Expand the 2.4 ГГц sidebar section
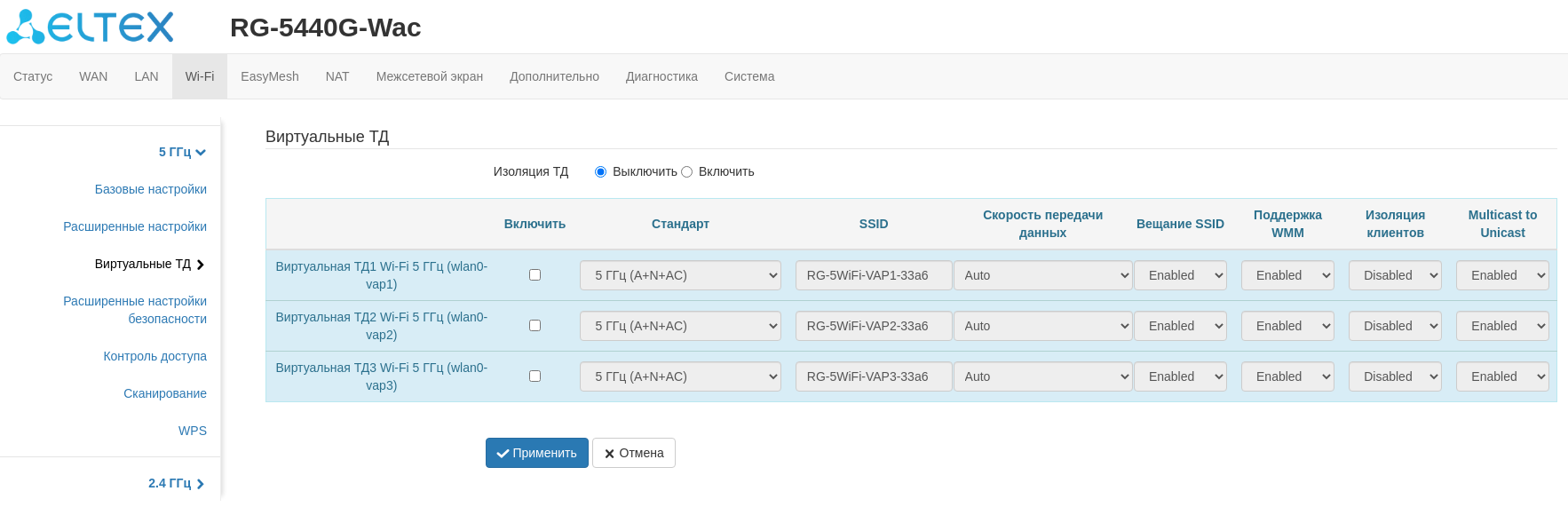 (x=176, y=483)
